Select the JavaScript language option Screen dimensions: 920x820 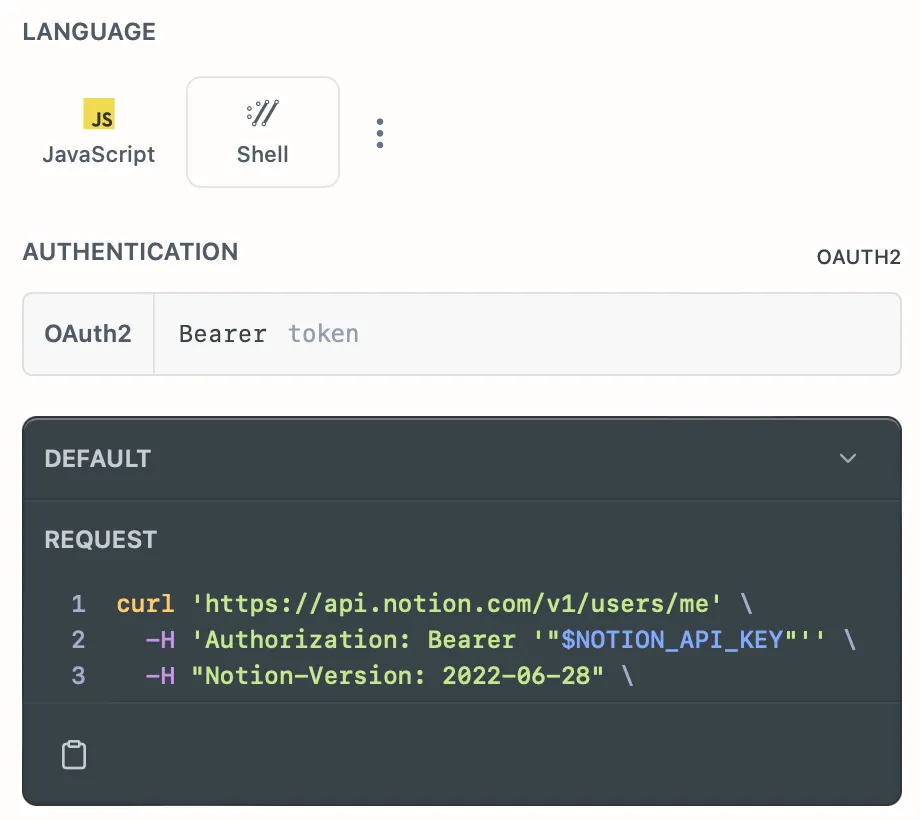[99, 132]
